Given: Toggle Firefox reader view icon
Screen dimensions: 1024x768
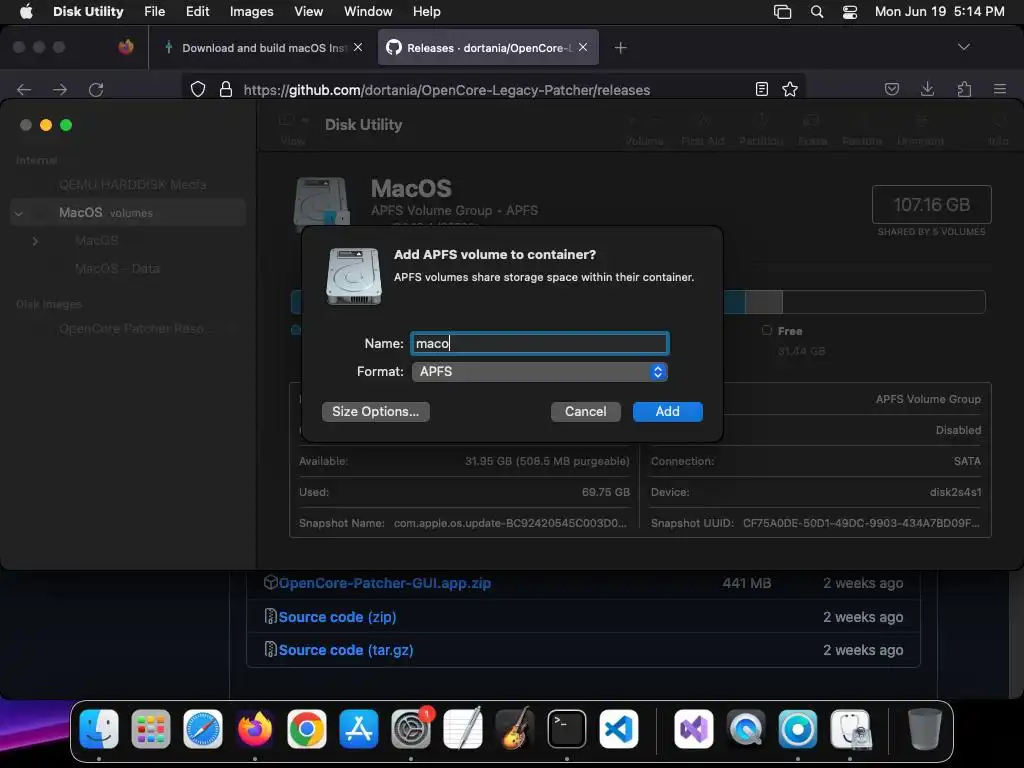Looking at the screenshot, I should 761,89.
